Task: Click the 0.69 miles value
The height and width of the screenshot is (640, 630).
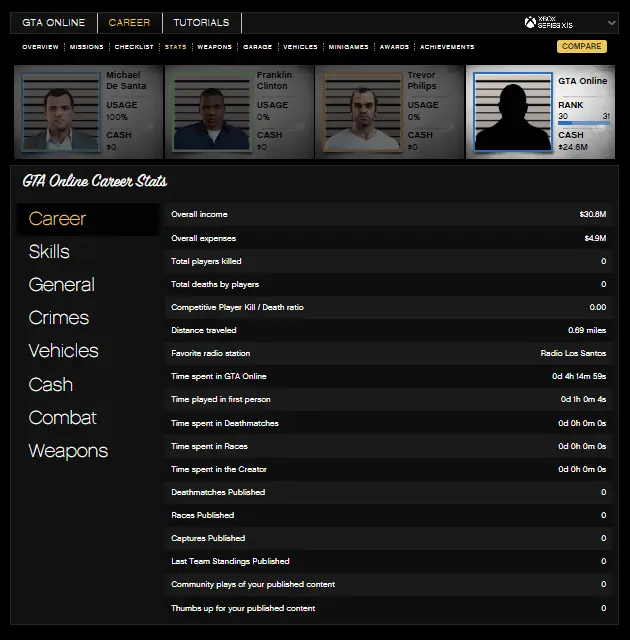Action: point(587,330)
